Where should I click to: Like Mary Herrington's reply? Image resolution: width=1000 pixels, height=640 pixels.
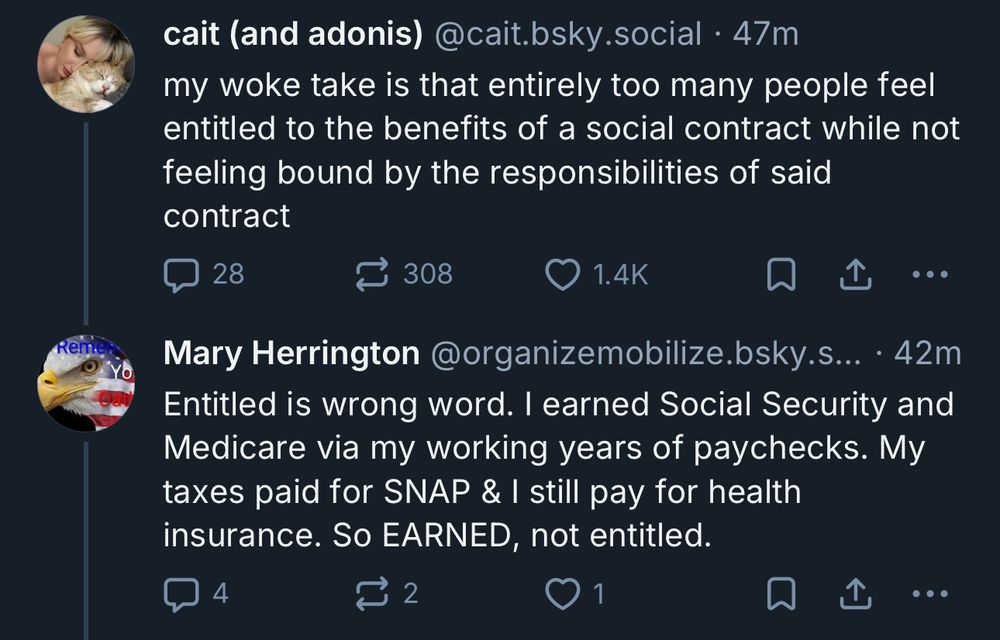pyautogui.click(x=564, y=594)
